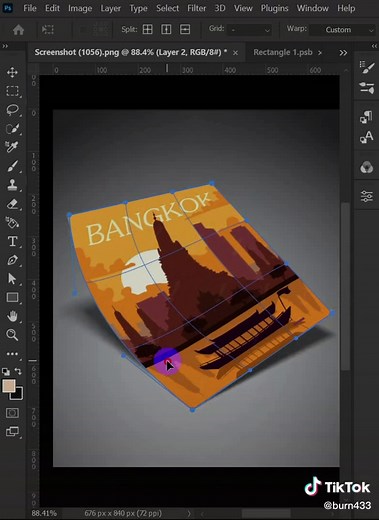Click the vertical scrollbar thumb

(x=345, y=286)
